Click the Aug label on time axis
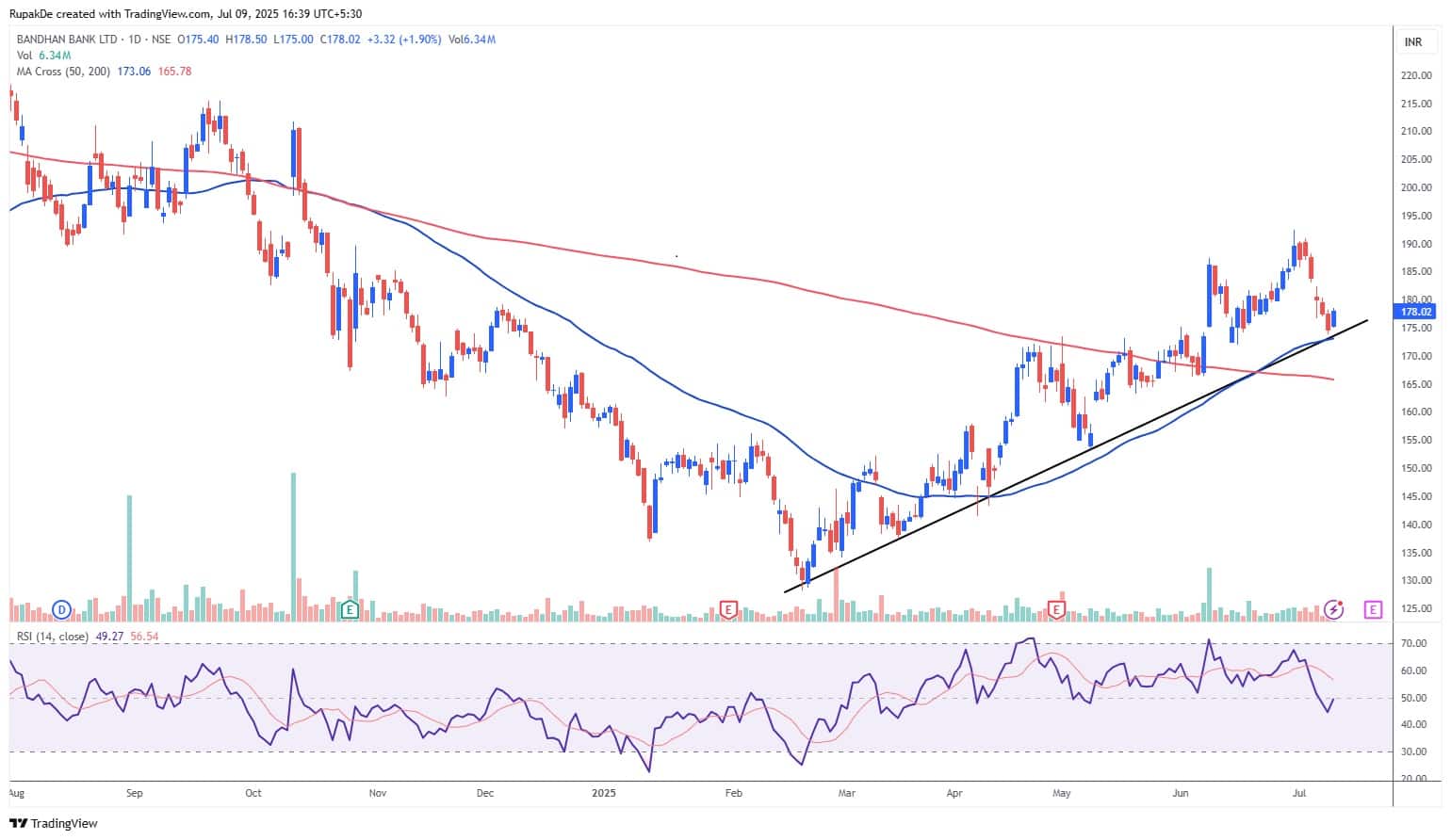The width and height of the screenshot is (1451, 840). coord(16,793)
